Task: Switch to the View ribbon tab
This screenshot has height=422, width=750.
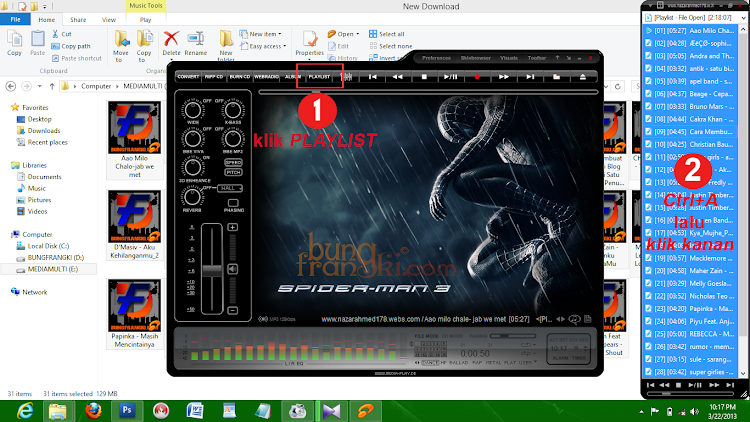Action: pyautogui.click(x=109, y=20)
